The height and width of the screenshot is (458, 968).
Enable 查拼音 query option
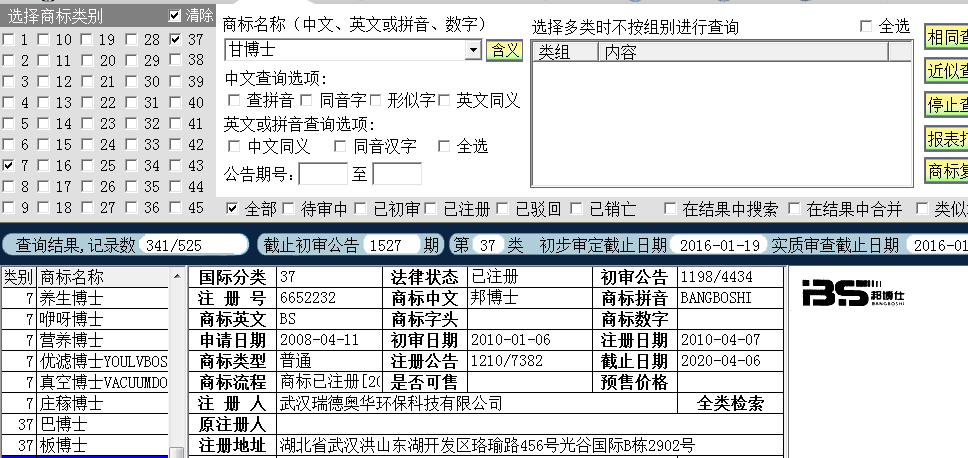[234, 100]
